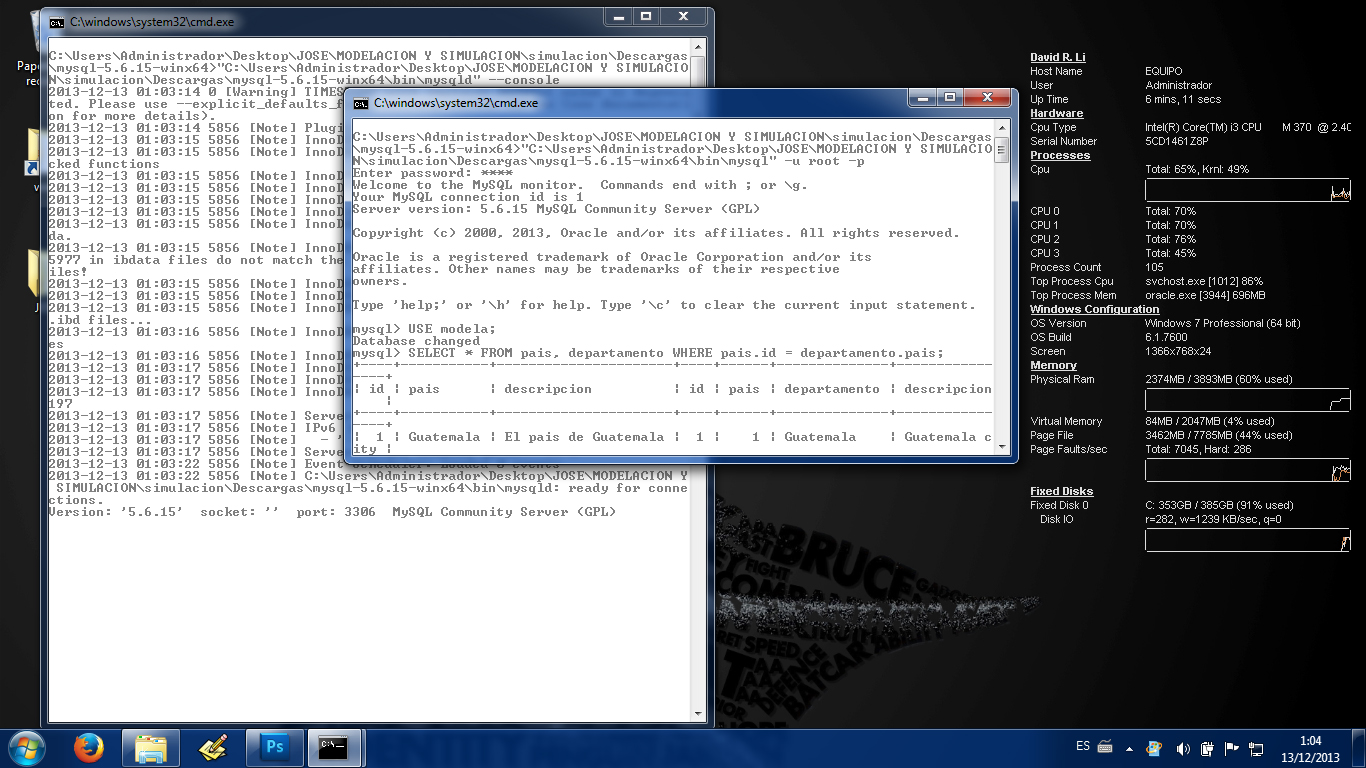Viewport: 1366px width, 768px height.
Task: Click the 'Hardware' heading in the system info
Action: [1057, 113]
